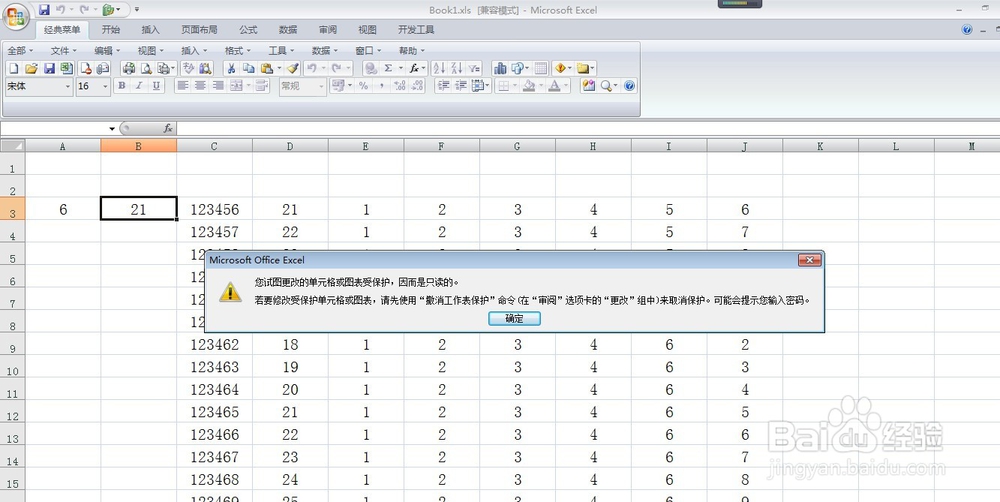Viewport: 1000px width, 502px height.
Task: Click cell A3 containing 6
Action: [62, 209]
